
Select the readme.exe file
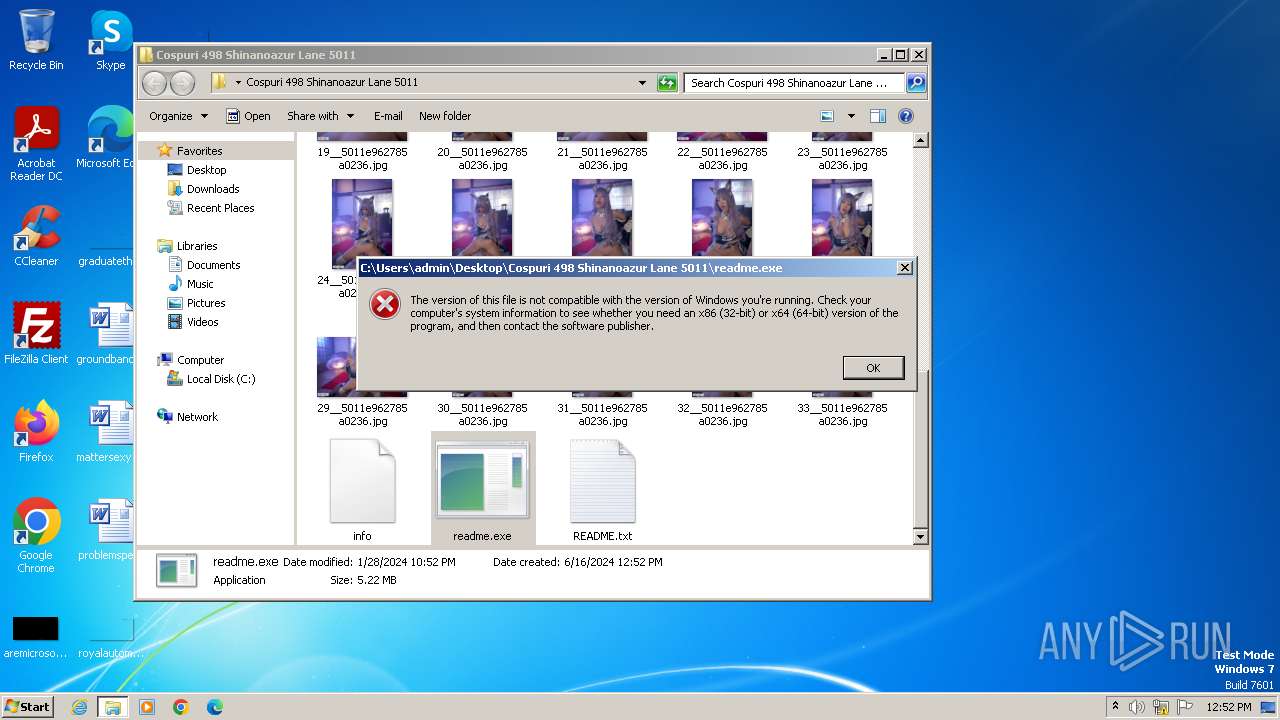coord(482,490)
